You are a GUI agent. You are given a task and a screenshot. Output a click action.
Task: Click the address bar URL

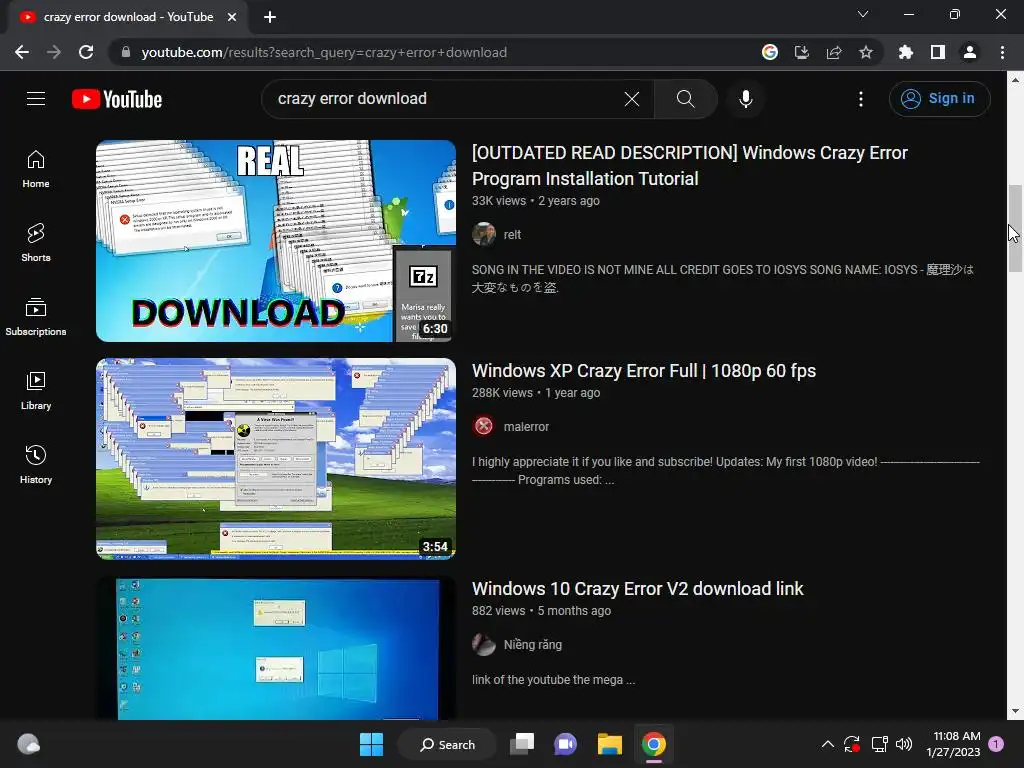coord(324,52)
